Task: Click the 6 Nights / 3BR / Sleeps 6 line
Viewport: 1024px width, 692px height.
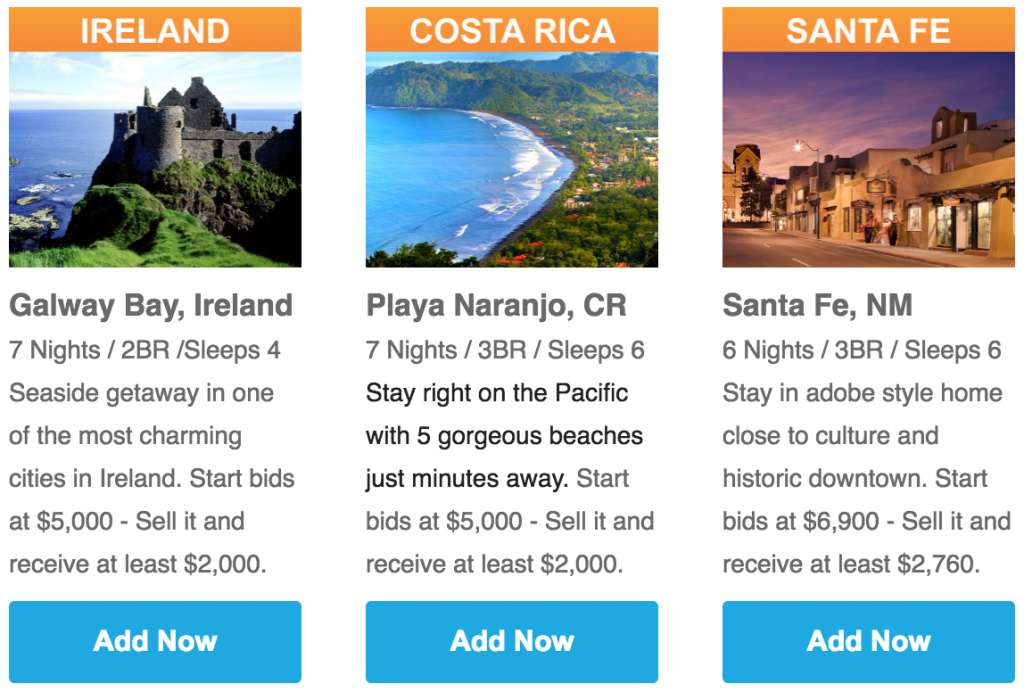Action: tap(862, 351)
